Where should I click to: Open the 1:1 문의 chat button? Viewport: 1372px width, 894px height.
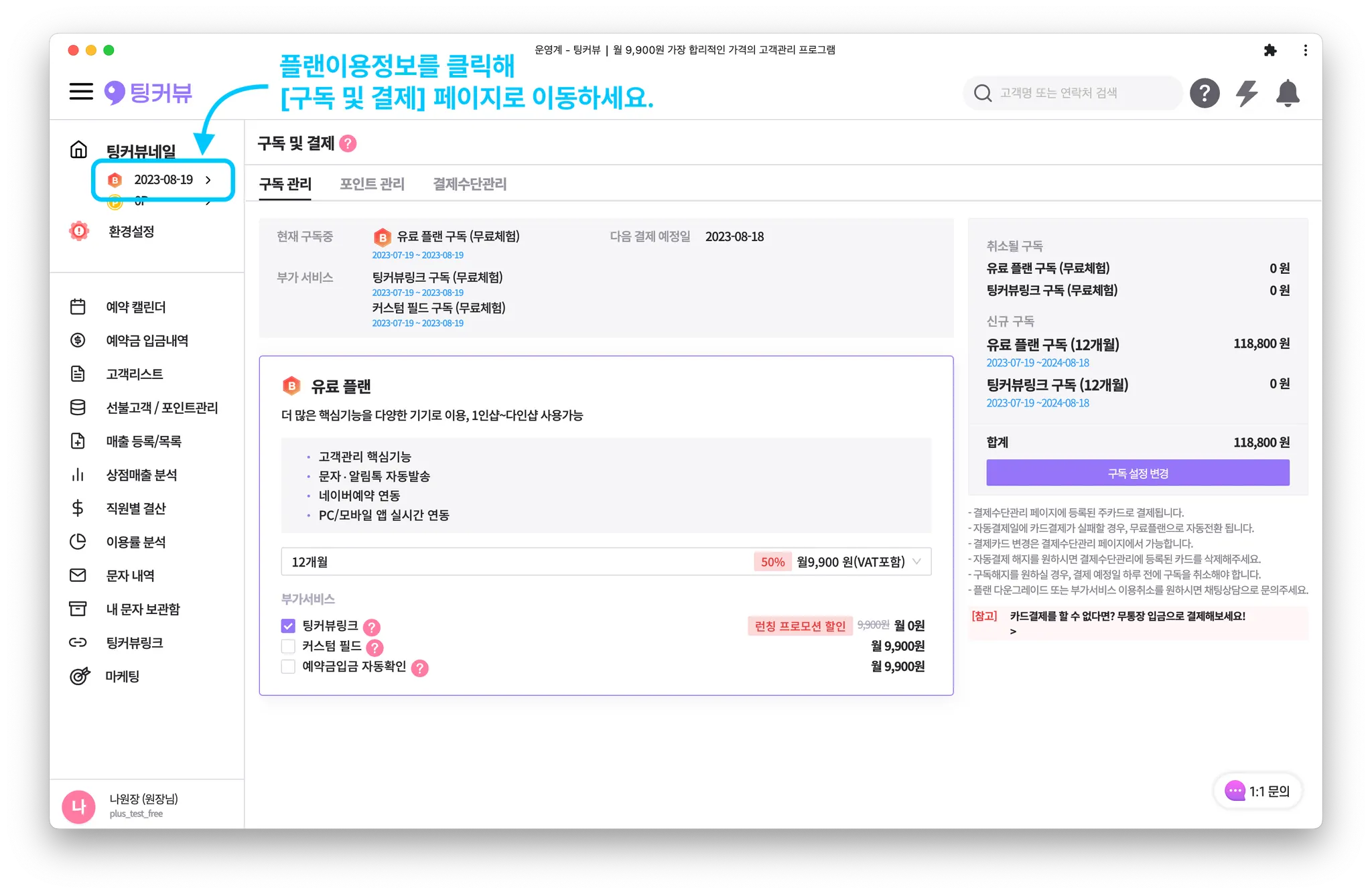pyautogui.click(x=1257, y=791)
